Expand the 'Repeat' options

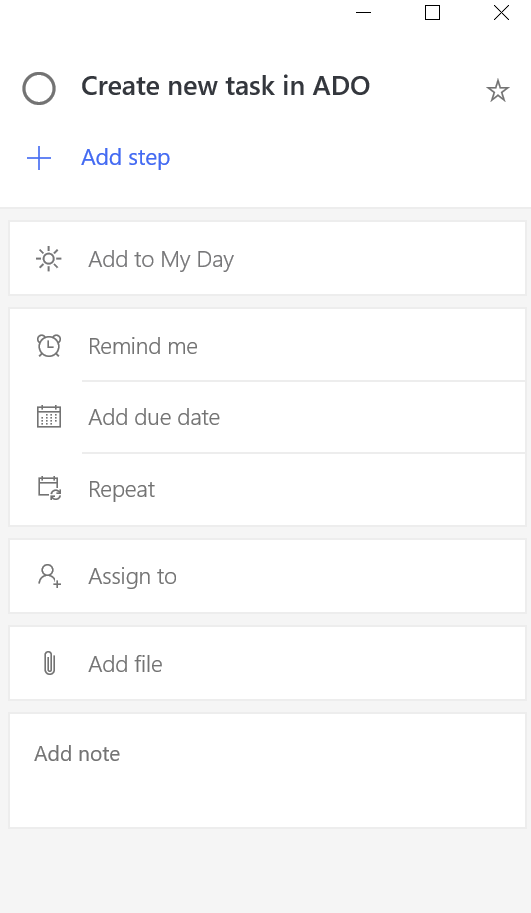point(267,489)
